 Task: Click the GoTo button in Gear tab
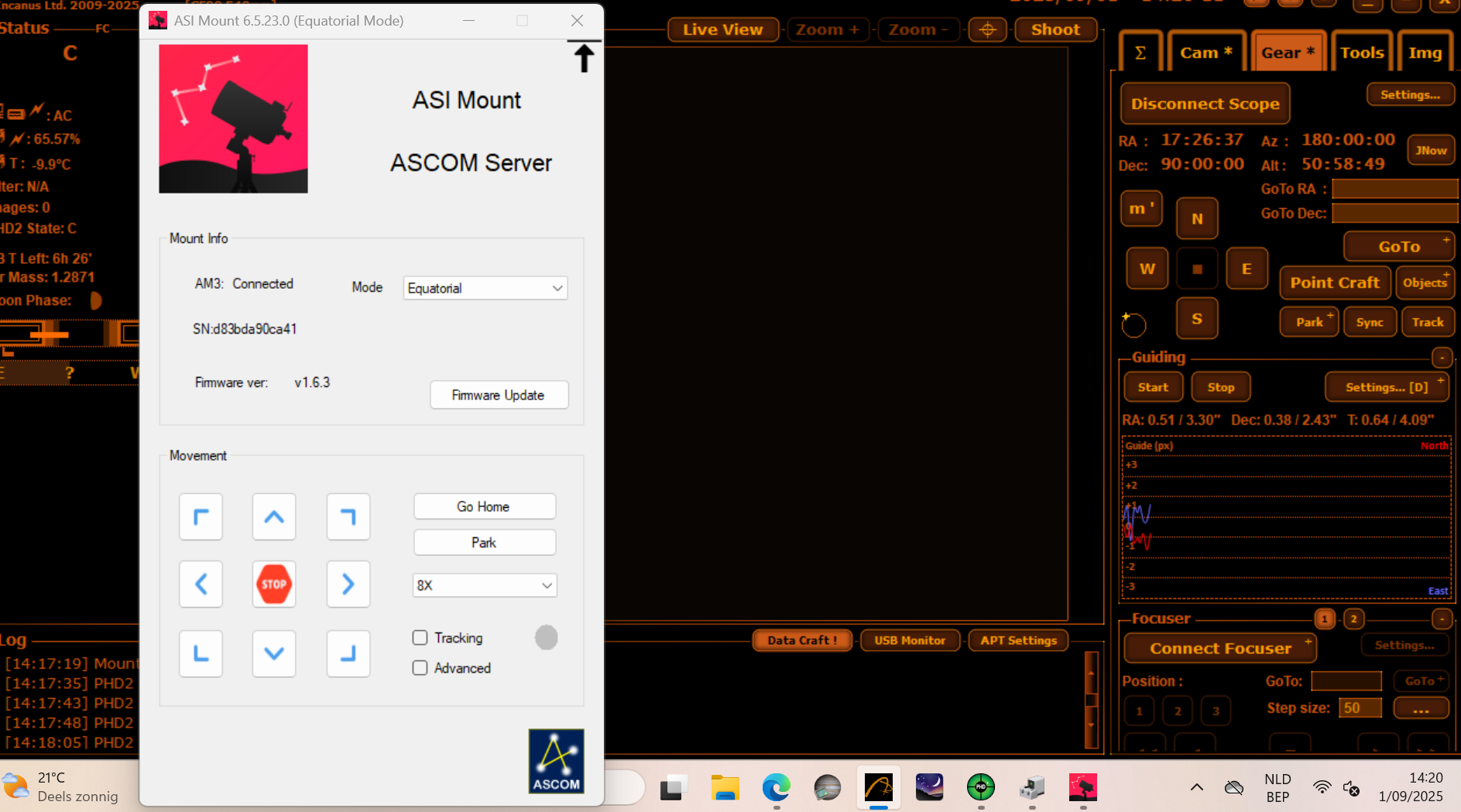point(1399,246)
